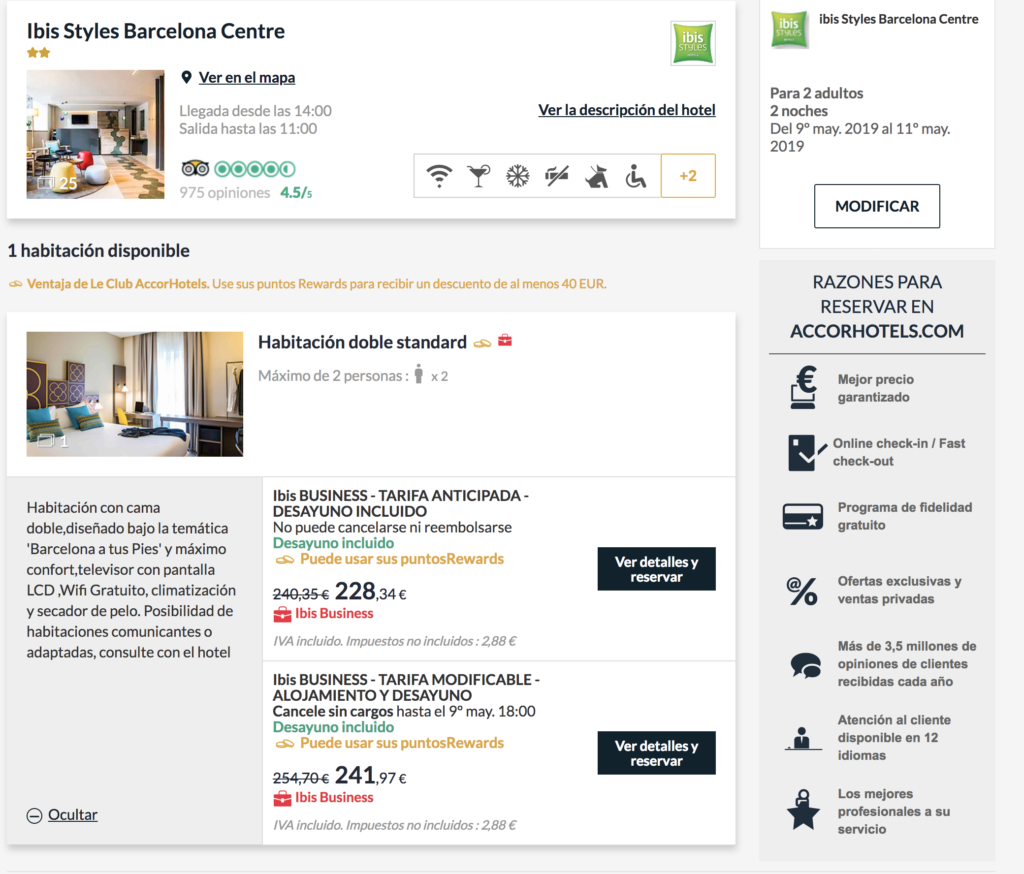Show the +2 additional amenities

[688, 176]
